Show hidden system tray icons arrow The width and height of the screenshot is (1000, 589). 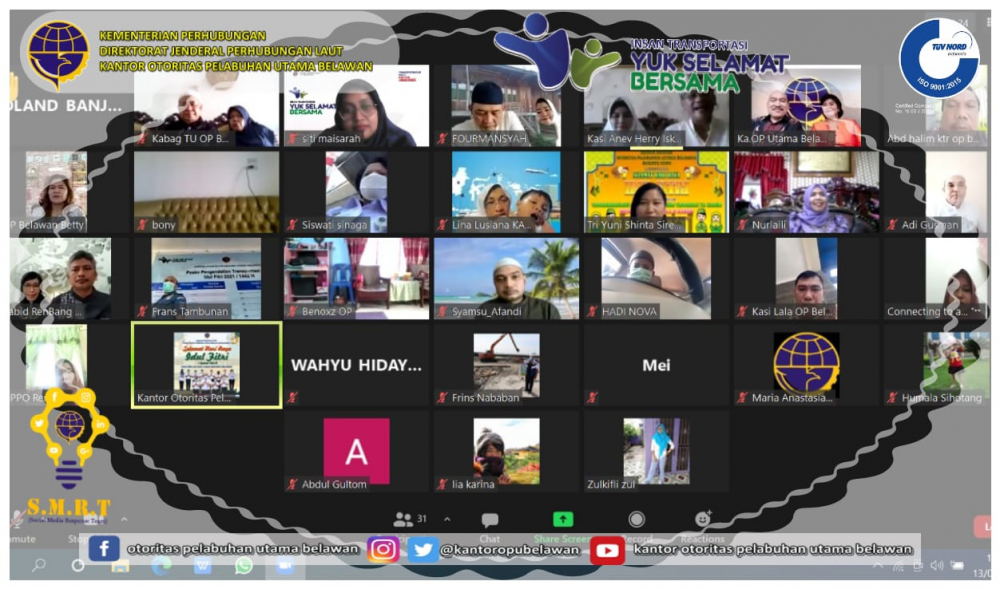point(879,565)
